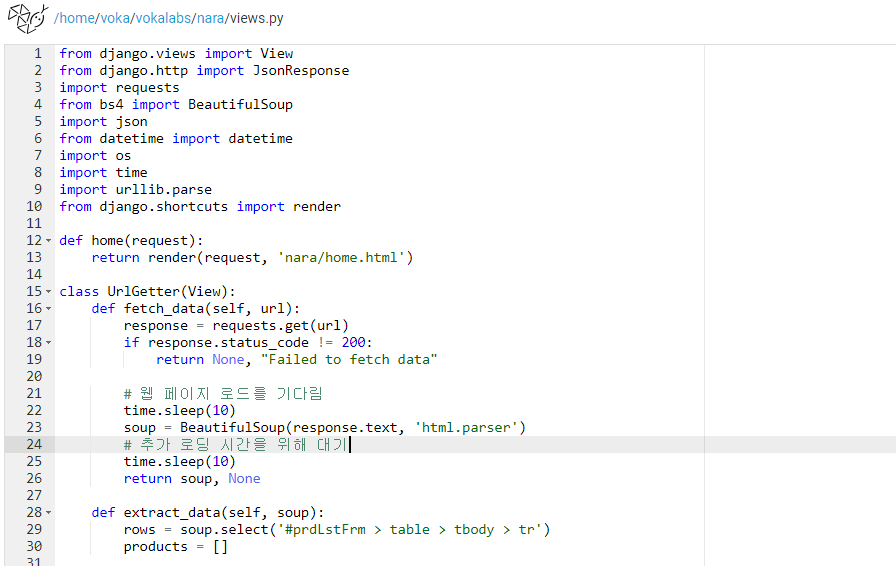Click the 'JsonResponse' text on line 2
The image size is (896, 566).
(301, 71)
